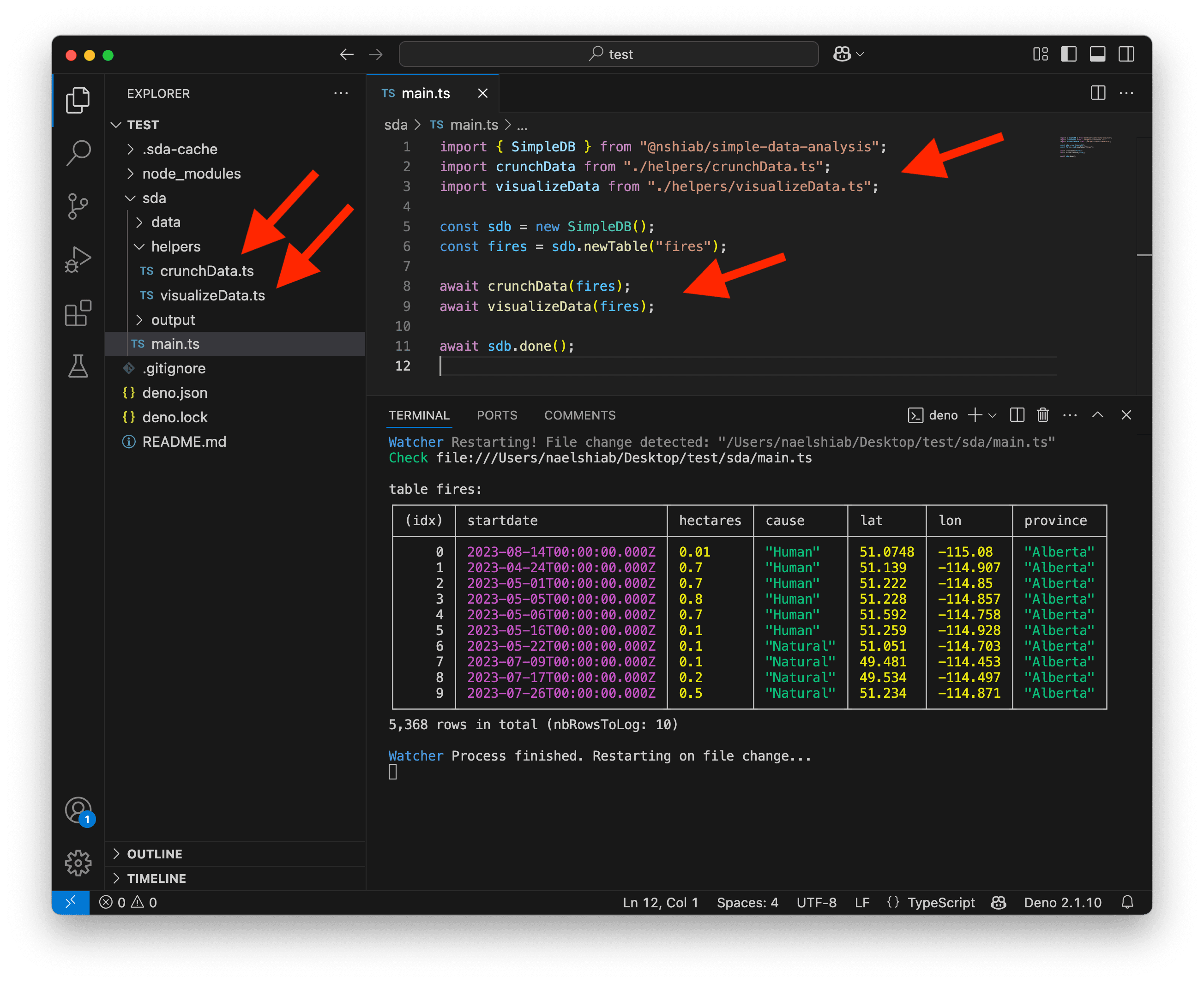
Task: Expand the node_modules folder
Action: pyautogui.click(x=235, y=173)
